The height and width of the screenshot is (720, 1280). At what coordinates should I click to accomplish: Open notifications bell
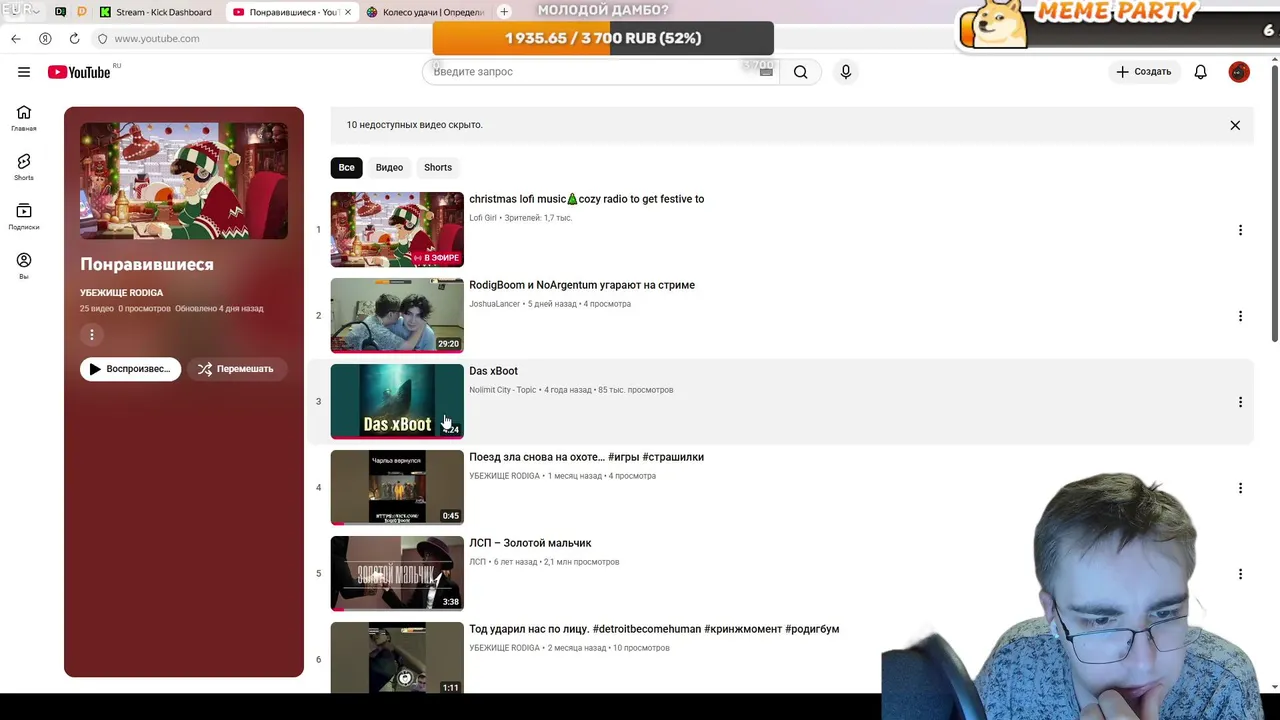click(1201, 72)
